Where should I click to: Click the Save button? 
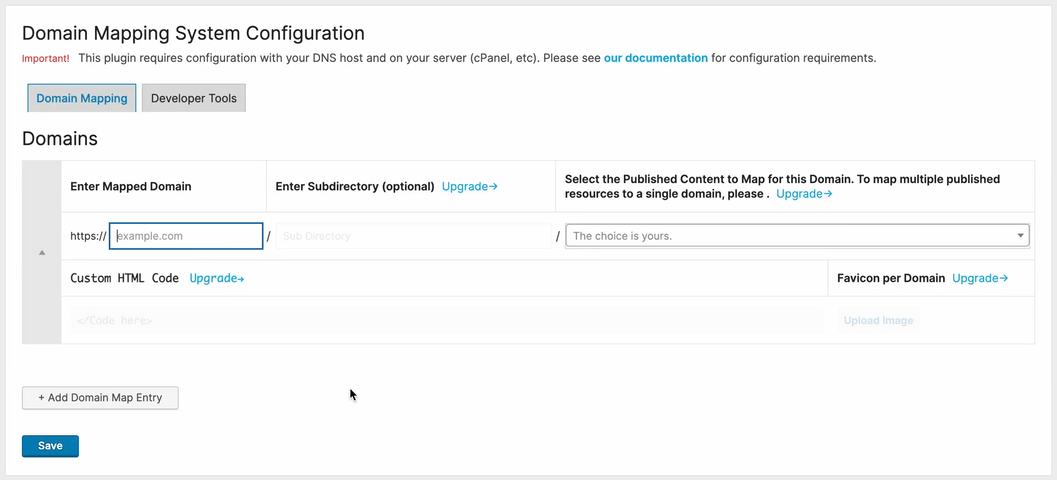point(51,446)
